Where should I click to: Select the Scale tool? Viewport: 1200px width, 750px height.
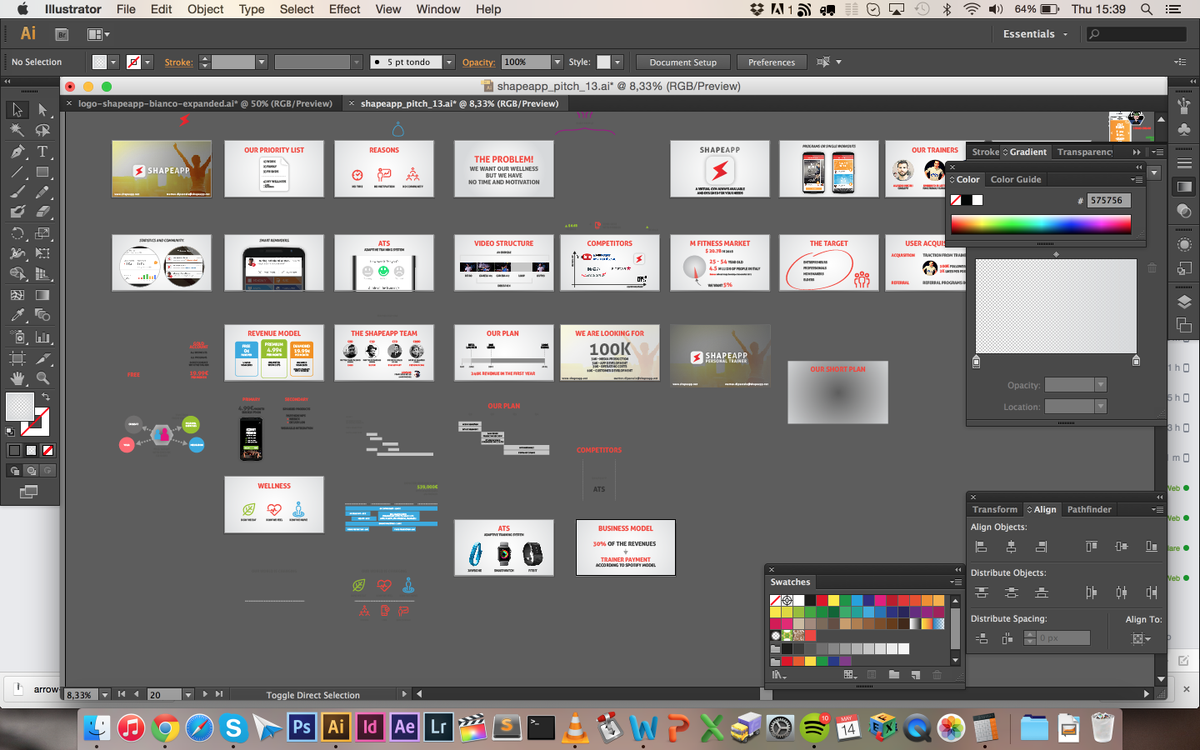(43, 234)
